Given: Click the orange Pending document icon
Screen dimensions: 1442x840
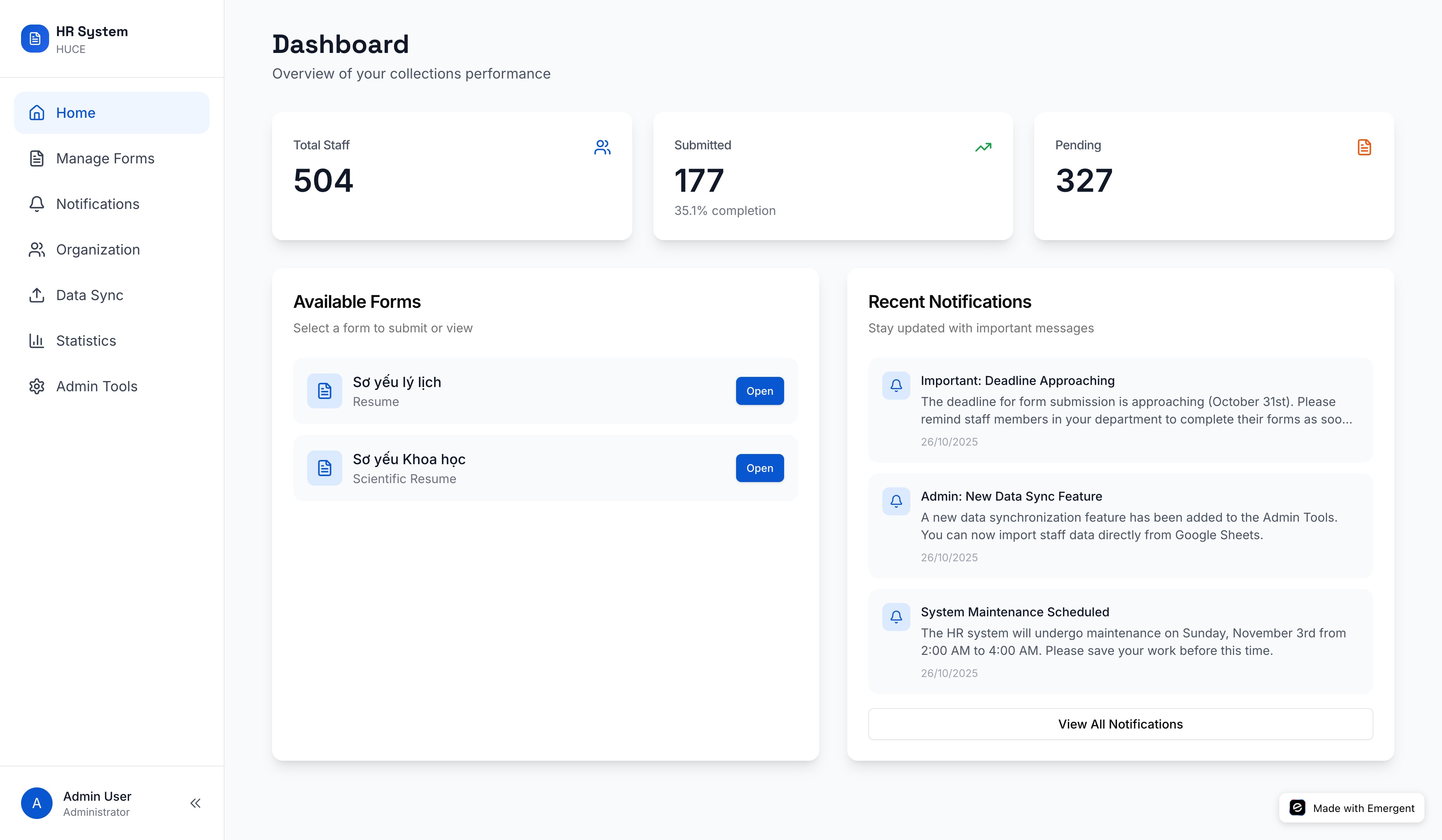Looking at the screenshot, I should point(1364,147).
